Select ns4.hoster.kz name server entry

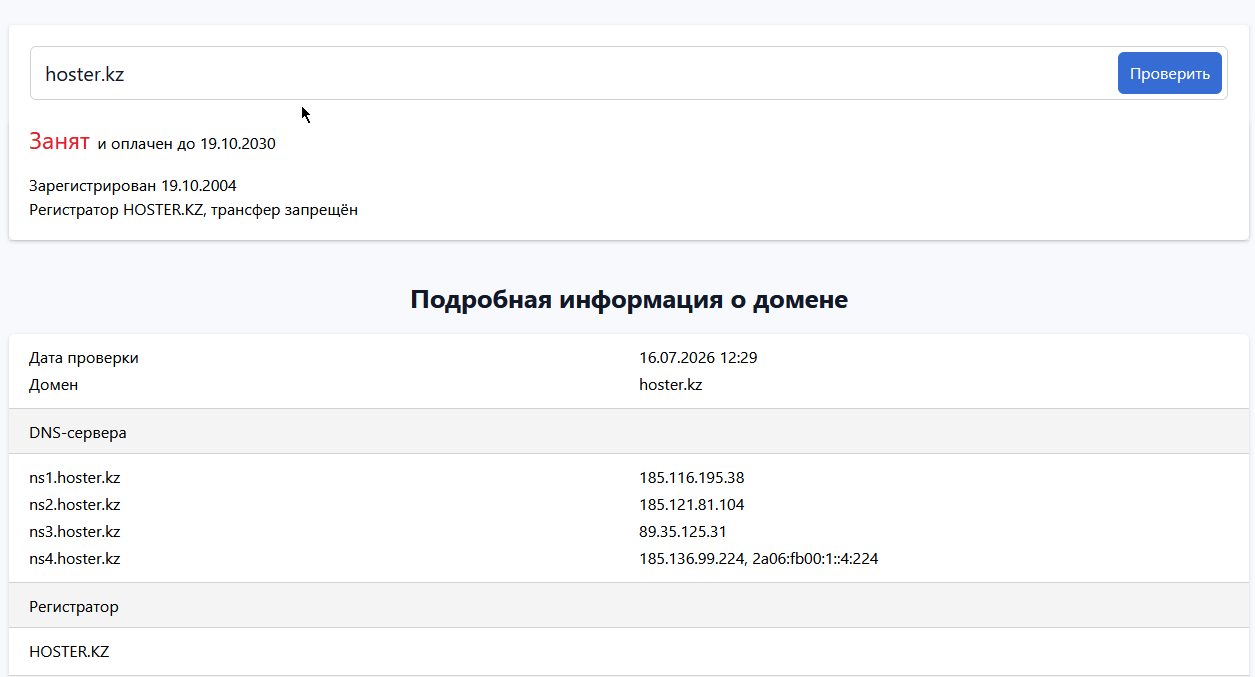tap(75, 559)
